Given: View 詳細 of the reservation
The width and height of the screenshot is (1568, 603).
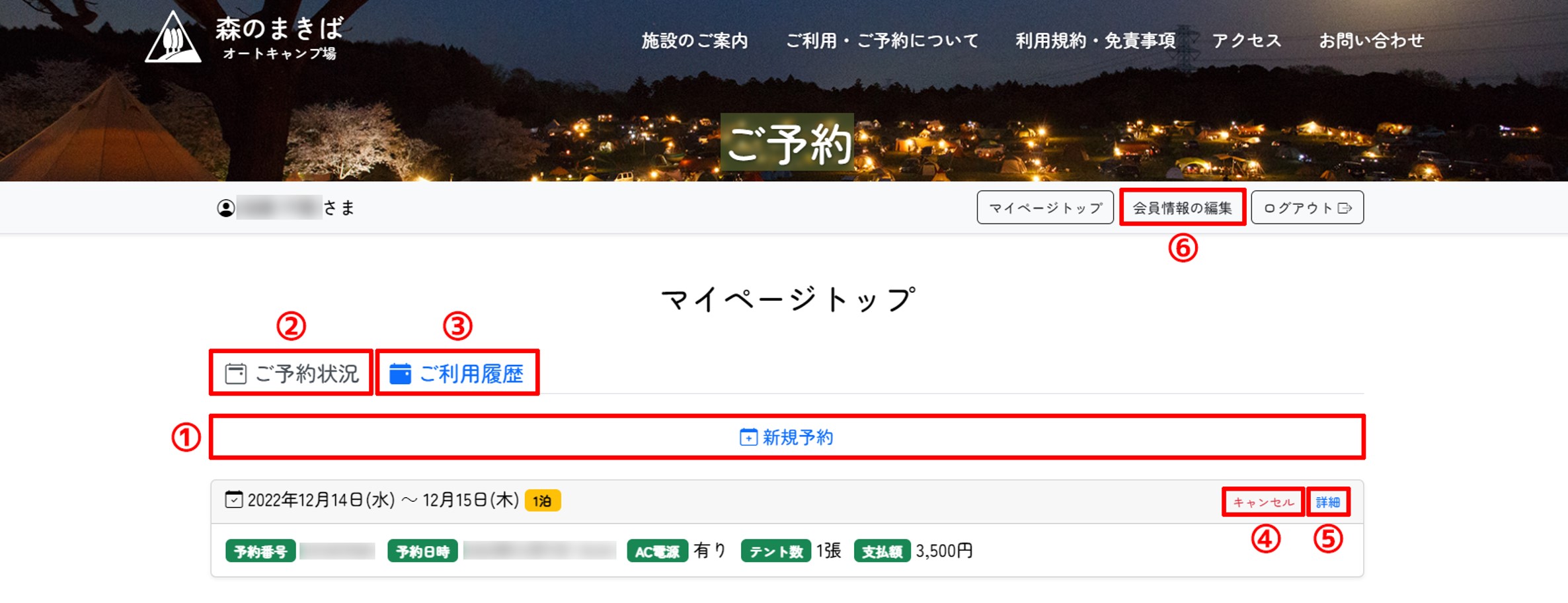Looking at the screenshot, I should tap(1327, 502).
